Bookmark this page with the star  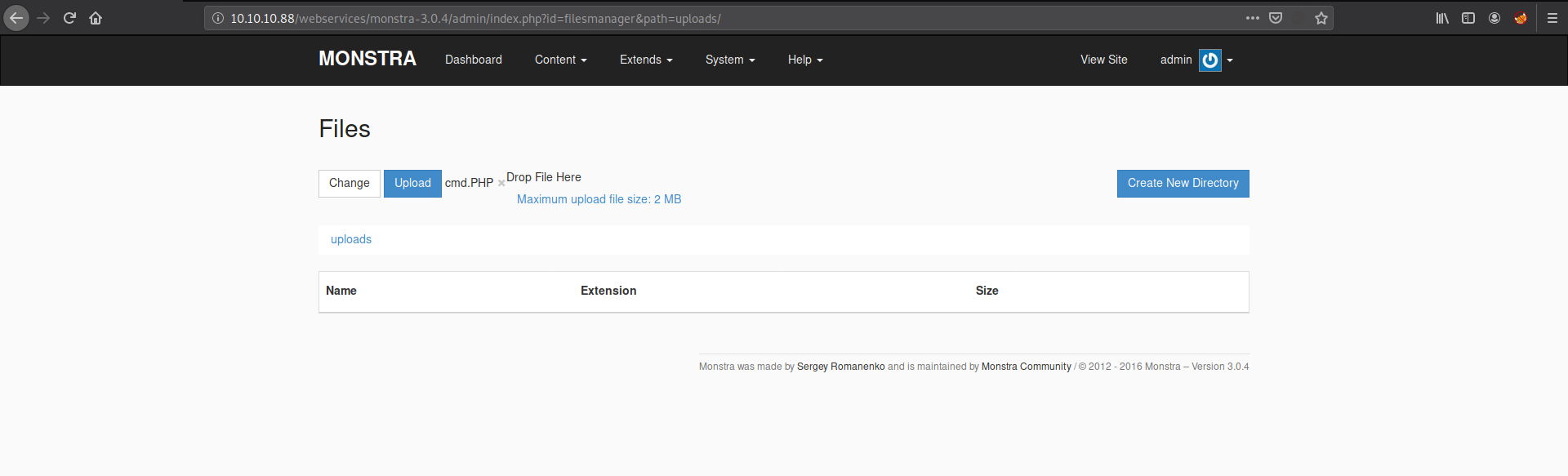(x=1321, y=18)
